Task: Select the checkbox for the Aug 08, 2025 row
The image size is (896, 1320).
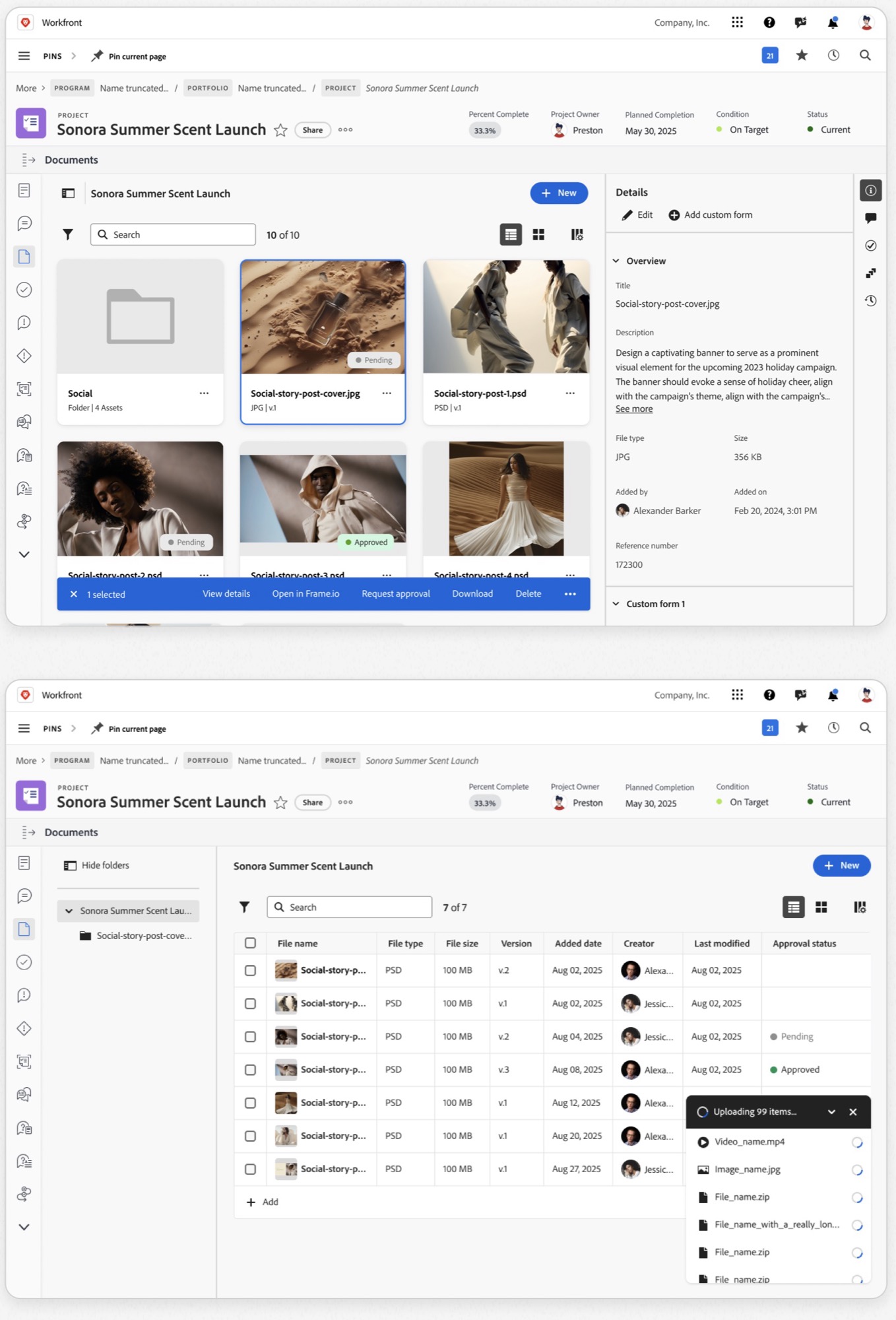Action: [250, 1069]
